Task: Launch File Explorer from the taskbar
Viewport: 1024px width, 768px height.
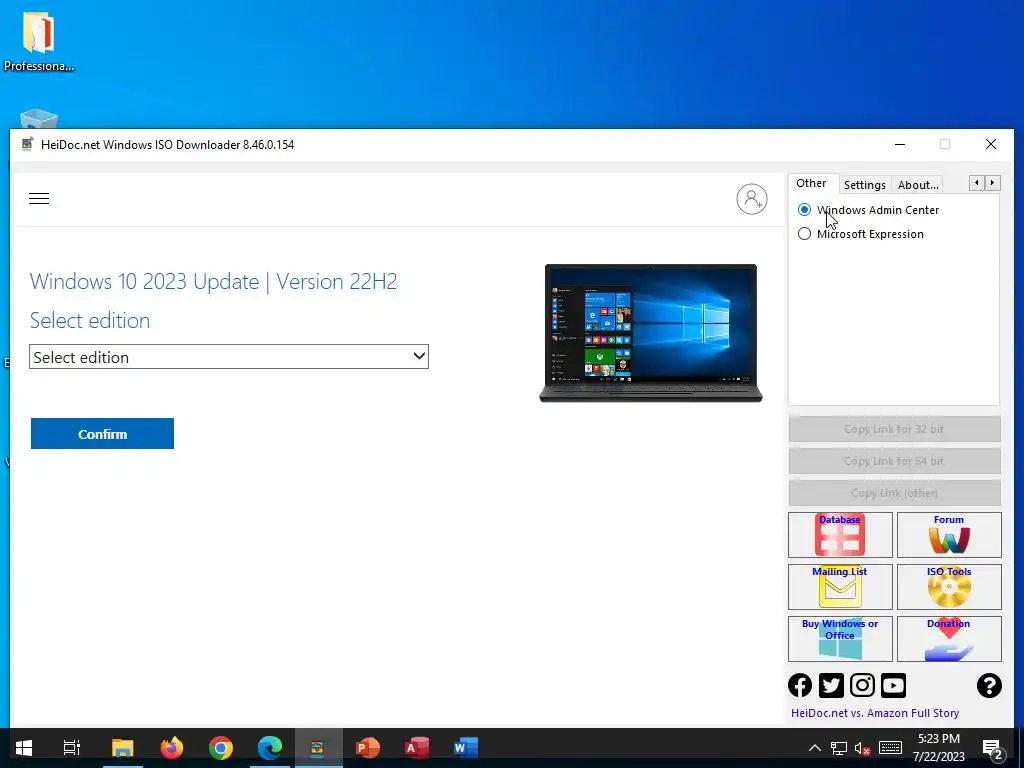Action: pyautogui.click(x=122, y=748)
